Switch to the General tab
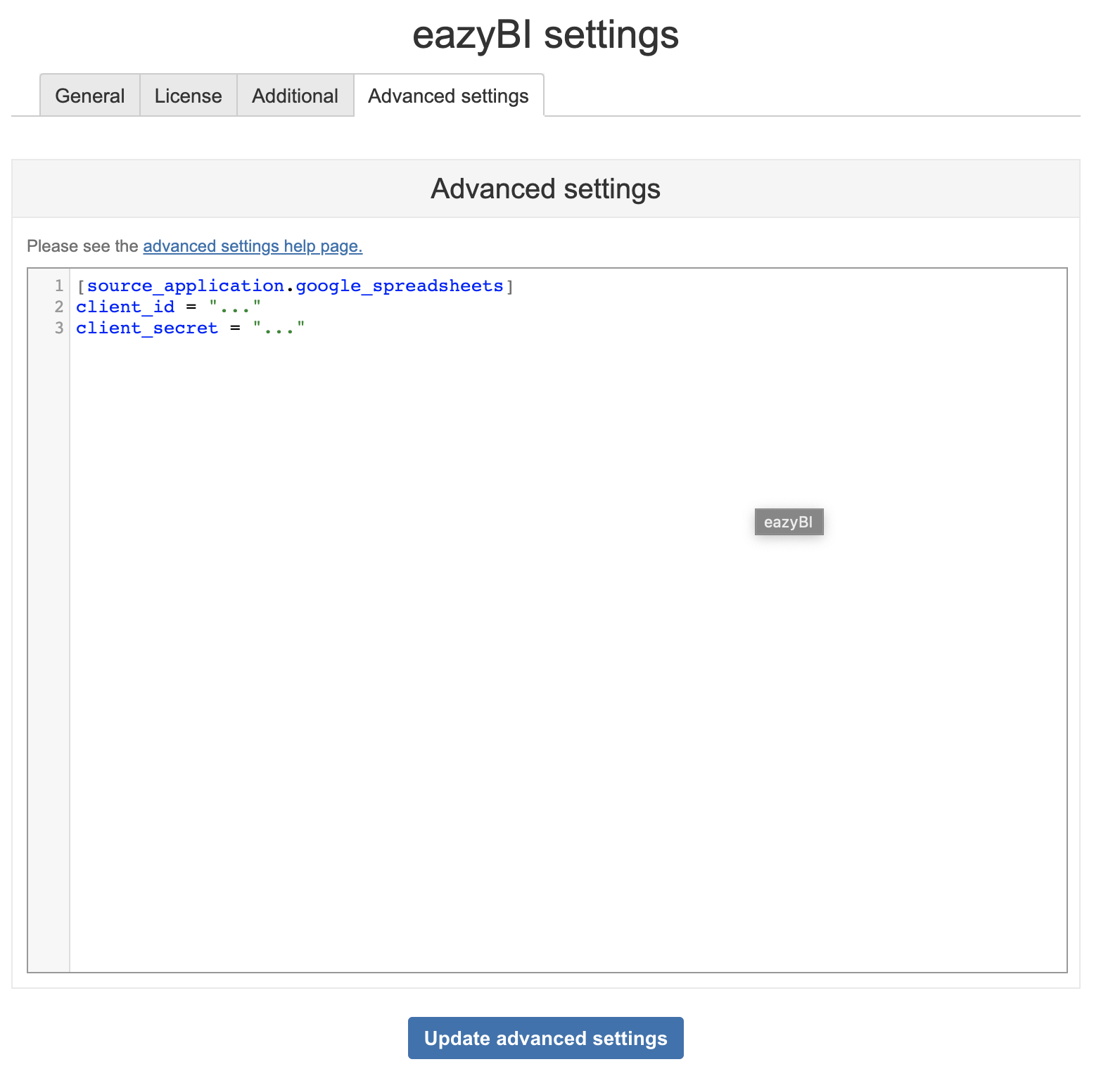1120x1076 pixels. [90, 96]
